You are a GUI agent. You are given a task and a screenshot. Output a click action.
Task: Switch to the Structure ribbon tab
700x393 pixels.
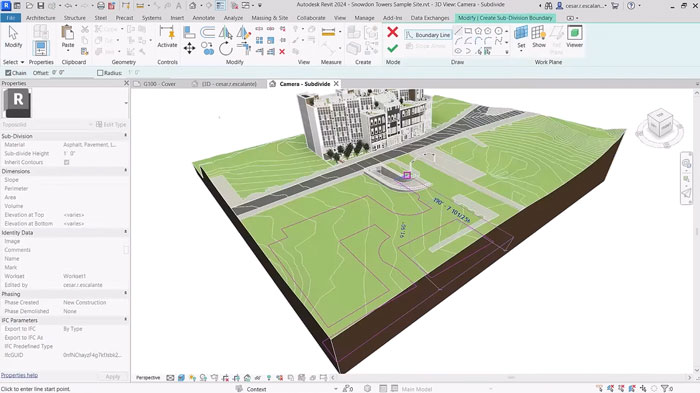click(x=75, y=18)
